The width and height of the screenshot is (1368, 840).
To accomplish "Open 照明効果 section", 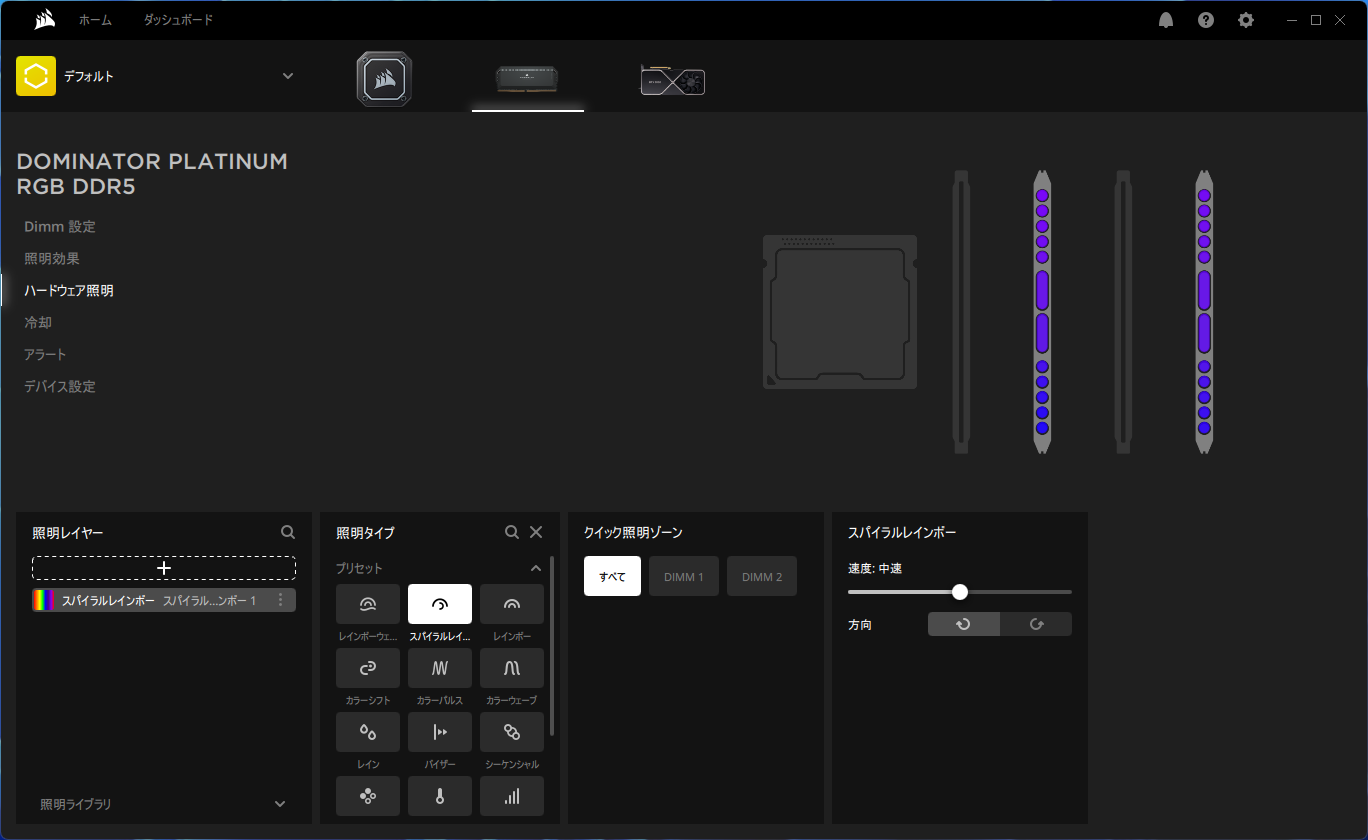I will point(52,259).
